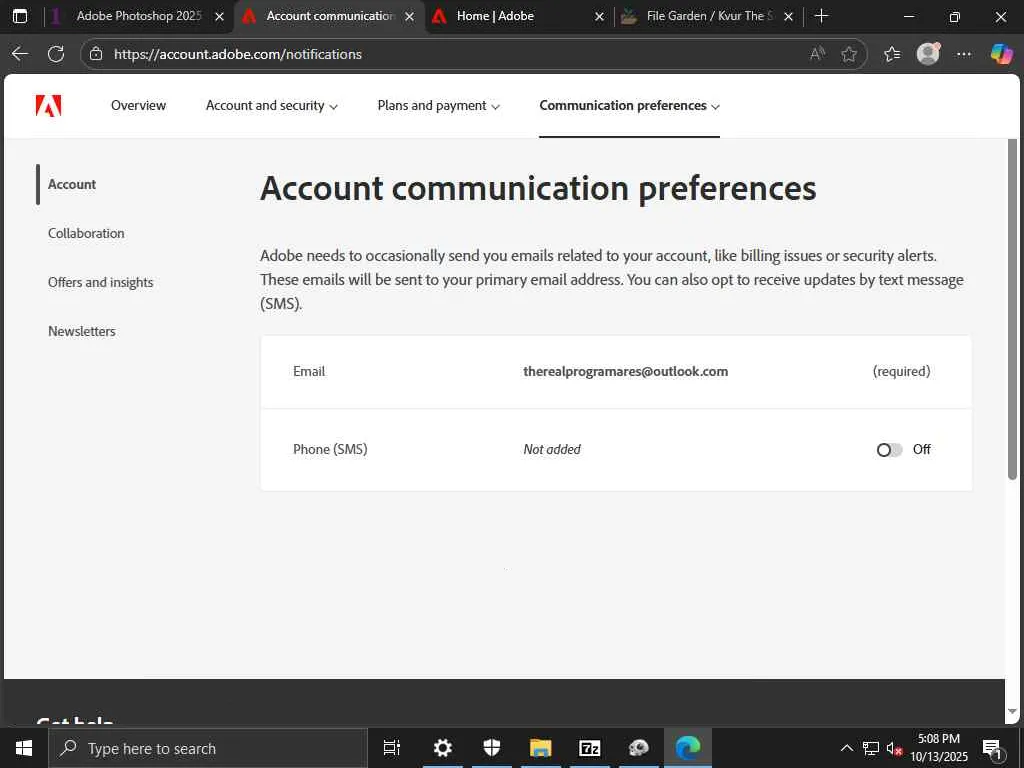Click the '(required)' label
Image resolution: width=1024 pixels, height=768 pixels.
point(901,372)
